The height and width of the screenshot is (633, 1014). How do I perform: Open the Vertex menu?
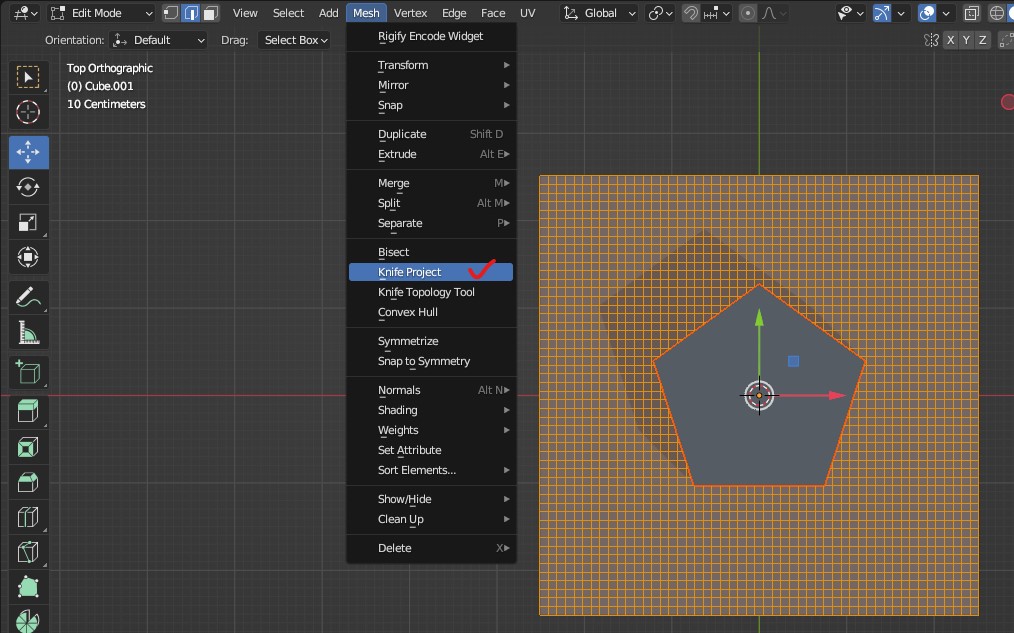(410, 13)
